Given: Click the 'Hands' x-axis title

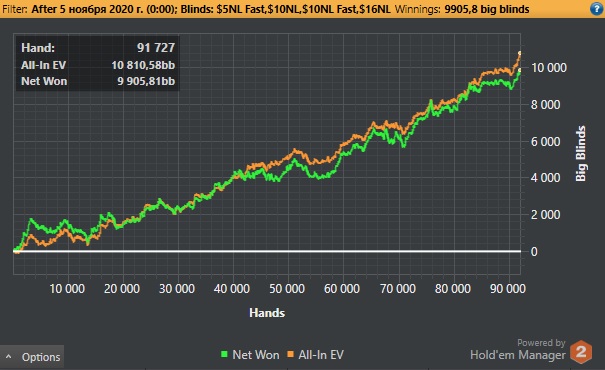Looking at the screenshot, I should 267,313.
